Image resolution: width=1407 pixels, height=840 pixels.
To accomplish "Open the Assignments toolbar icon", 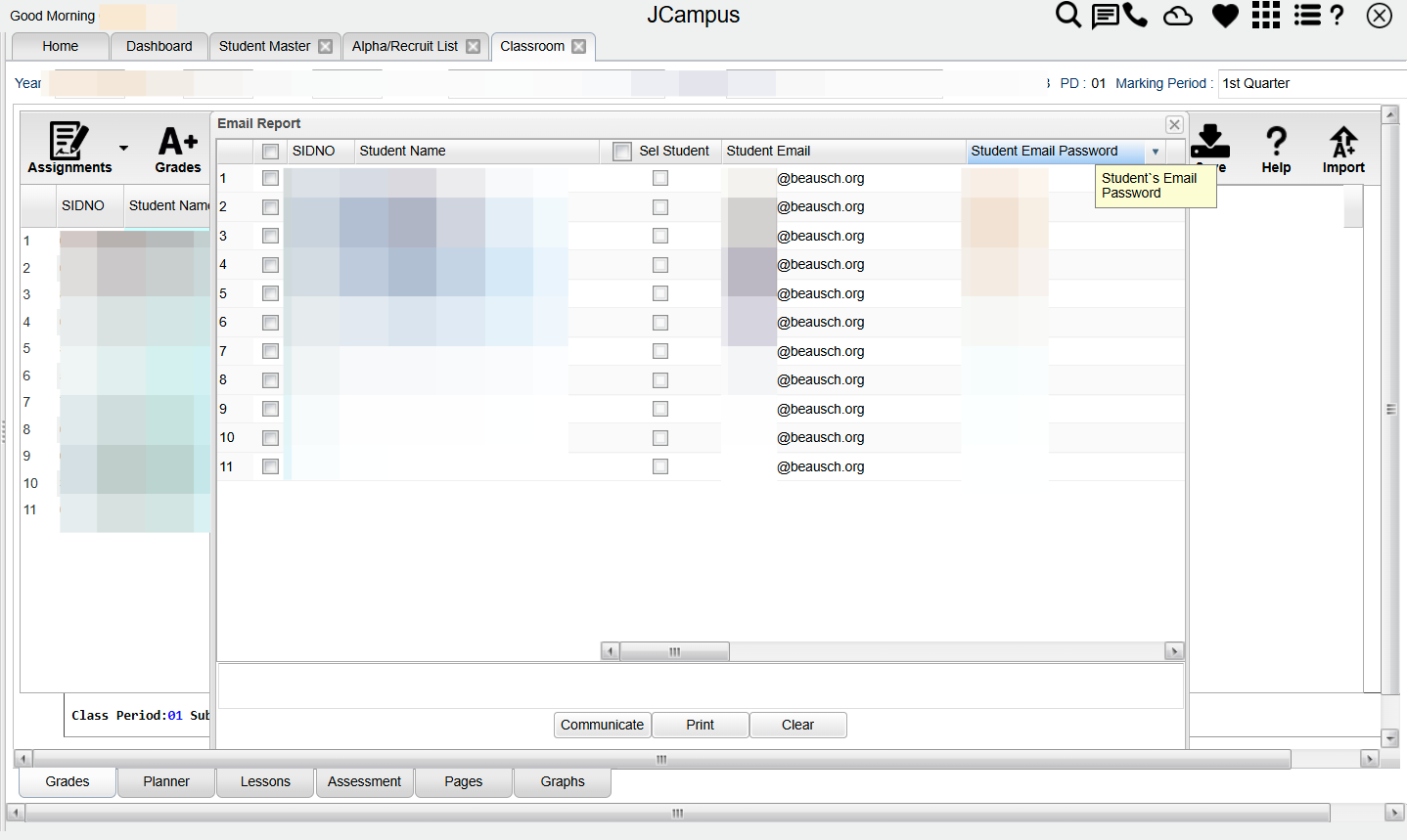I will coord(69,149).
